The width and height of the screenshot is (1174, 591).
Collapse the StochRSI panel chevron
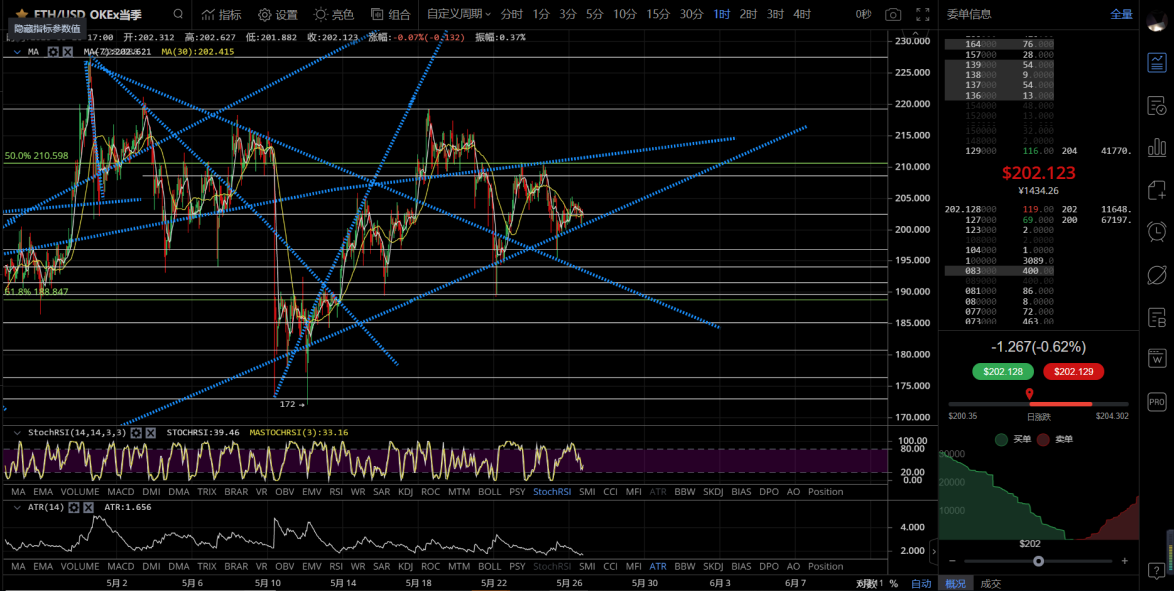pos(17,432)
